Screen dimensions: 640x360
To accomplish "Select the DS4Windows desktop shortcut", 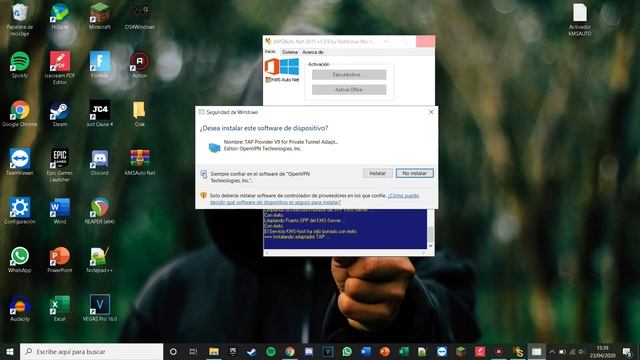I will click(x=140, y=16).
